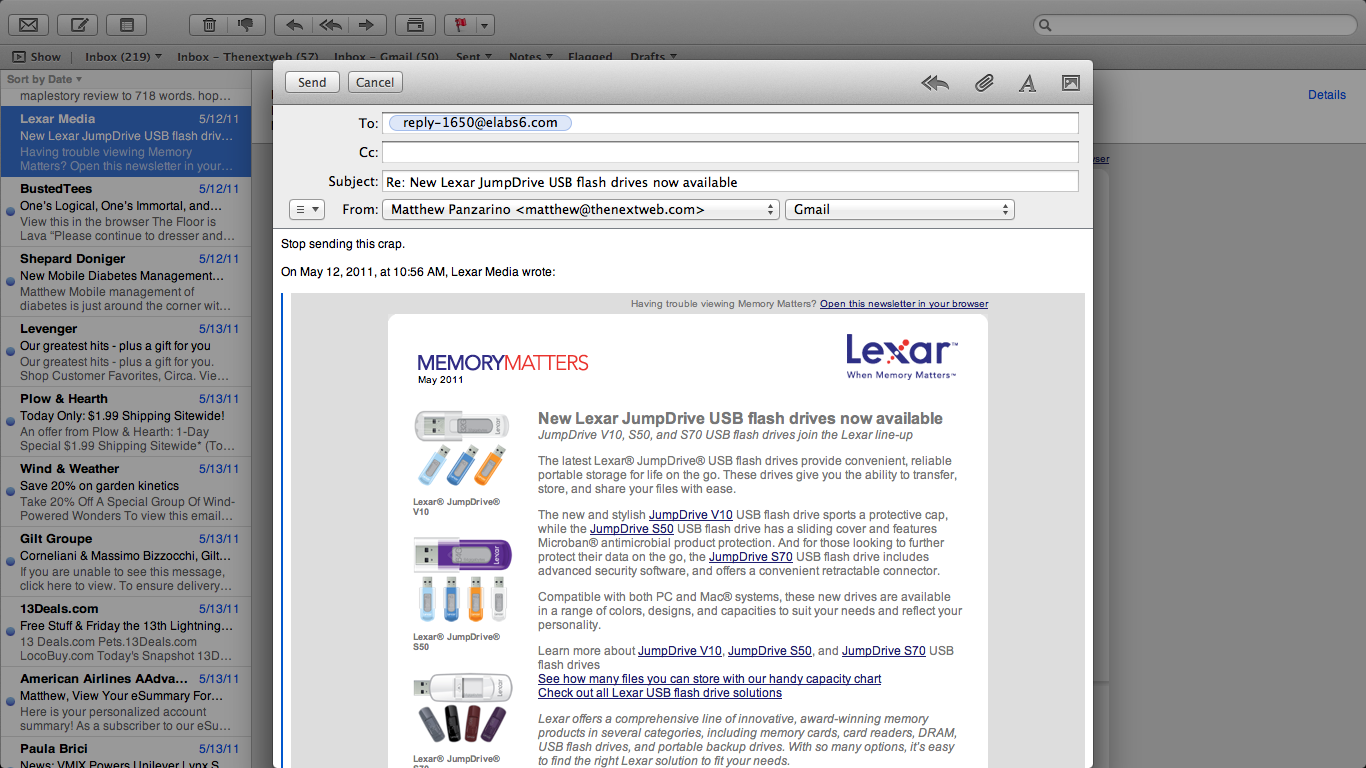Click the Details link in message header
The height and width of the screenshot is (768, 1366).
1327,95
